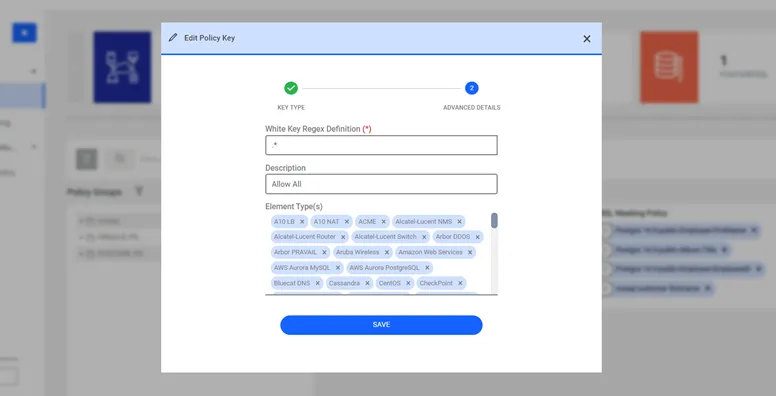Remove the A10 NAT tag
Image resolution: width=776 pixels, height=396 pixels.
tap(347, 222)
